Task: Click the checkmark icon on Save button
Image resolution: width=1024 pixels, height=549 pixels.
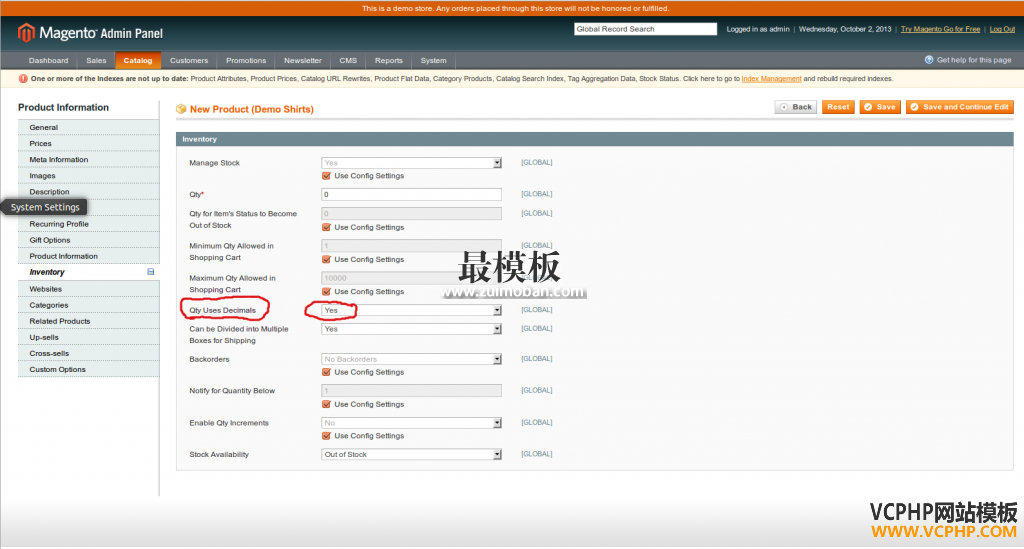Action: point(867,107)
